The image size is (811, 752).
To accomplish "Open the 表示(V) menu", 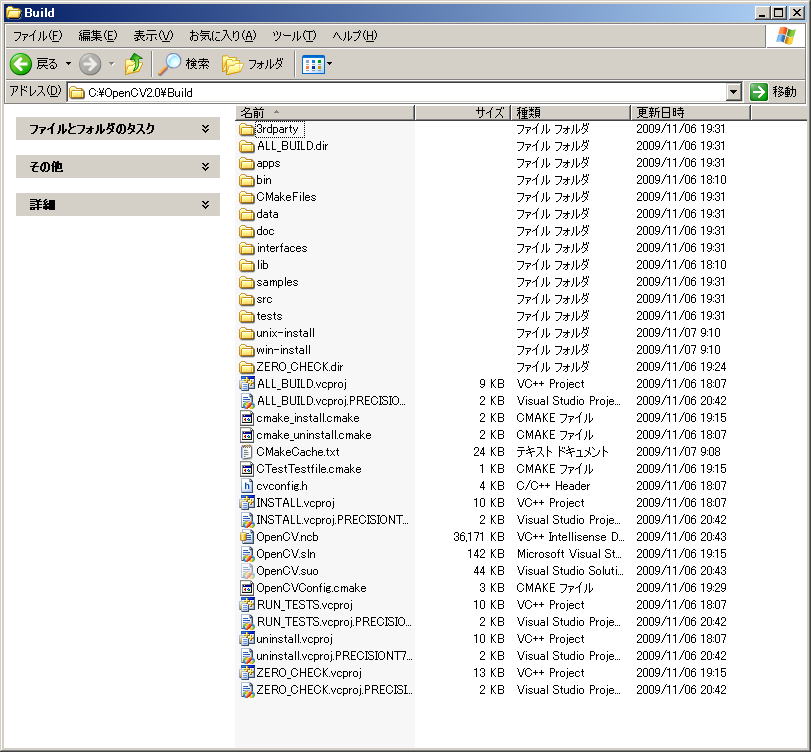I will pyautogui.click(x=153, y=36).
